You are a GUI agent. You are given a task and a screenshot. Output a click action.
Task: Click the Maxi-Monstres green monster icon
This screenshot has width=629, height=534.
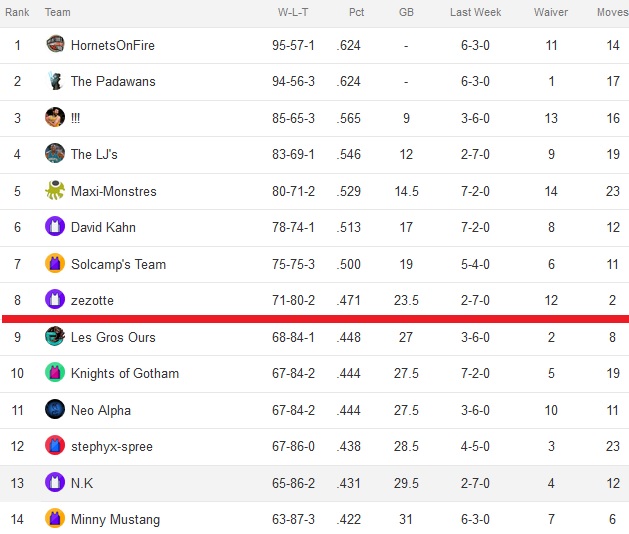click(55, 190)
